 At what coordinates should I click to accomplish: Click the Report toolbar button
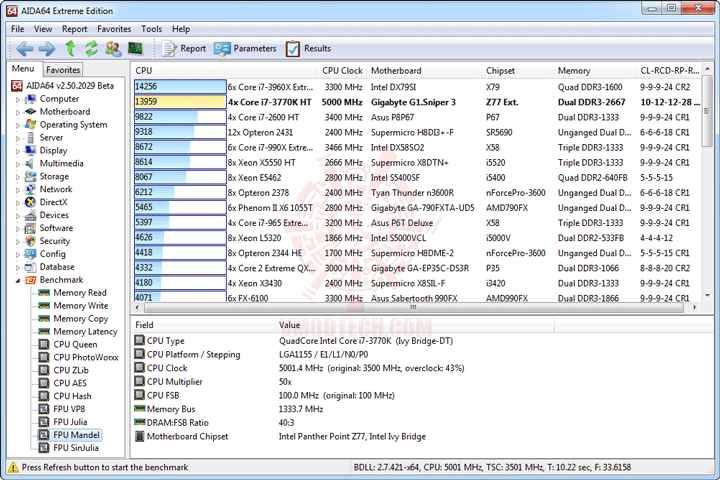click(x=183, y=48)
